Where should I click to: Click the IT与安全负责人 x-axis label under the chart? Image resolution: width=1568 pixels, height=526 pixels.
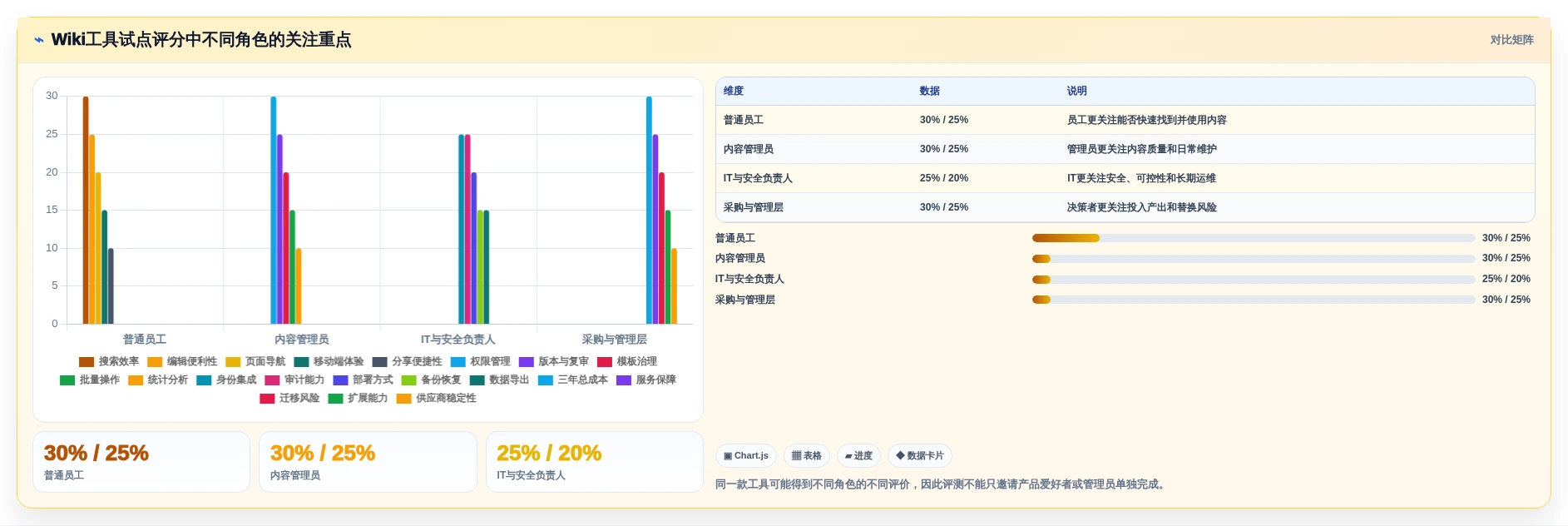(458, 340)
